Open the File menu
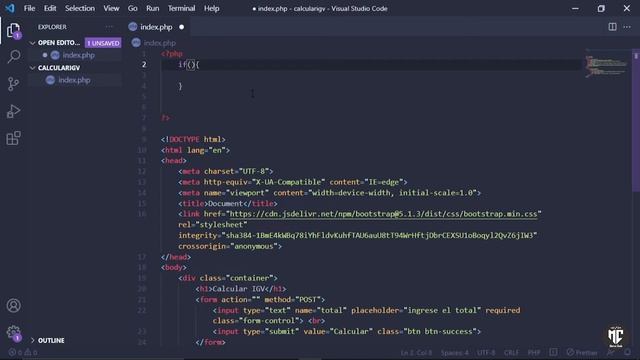Viewport: 640px width, 360px height. [x=29, y=8]
